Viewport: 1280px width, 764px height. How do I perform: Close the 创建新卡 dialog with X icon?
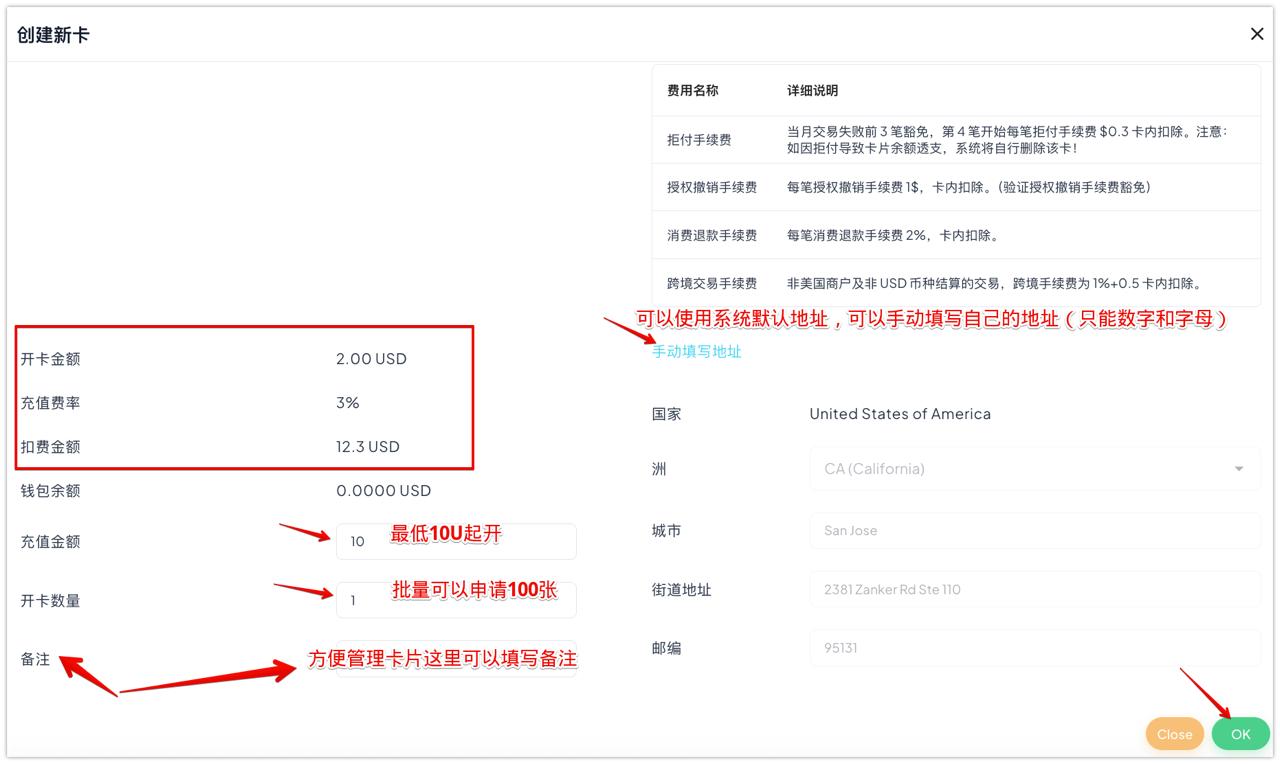pos(1257,34)
